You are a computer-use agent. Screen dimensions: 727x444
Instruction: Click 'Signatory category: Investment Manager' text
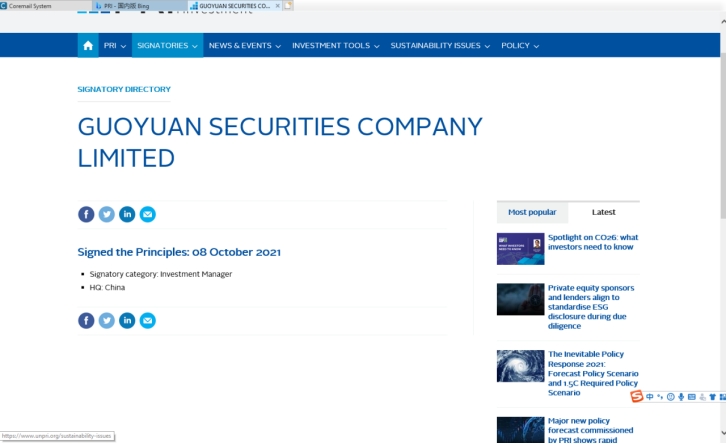pyautogui.click(x=161, y=274)
